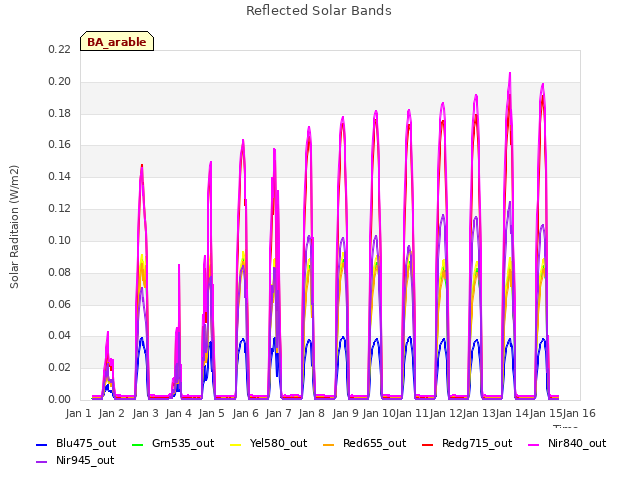Click magenta color marker for Nir840_out
The height and width of the screenshot is (480, 640).
[534, 444]
